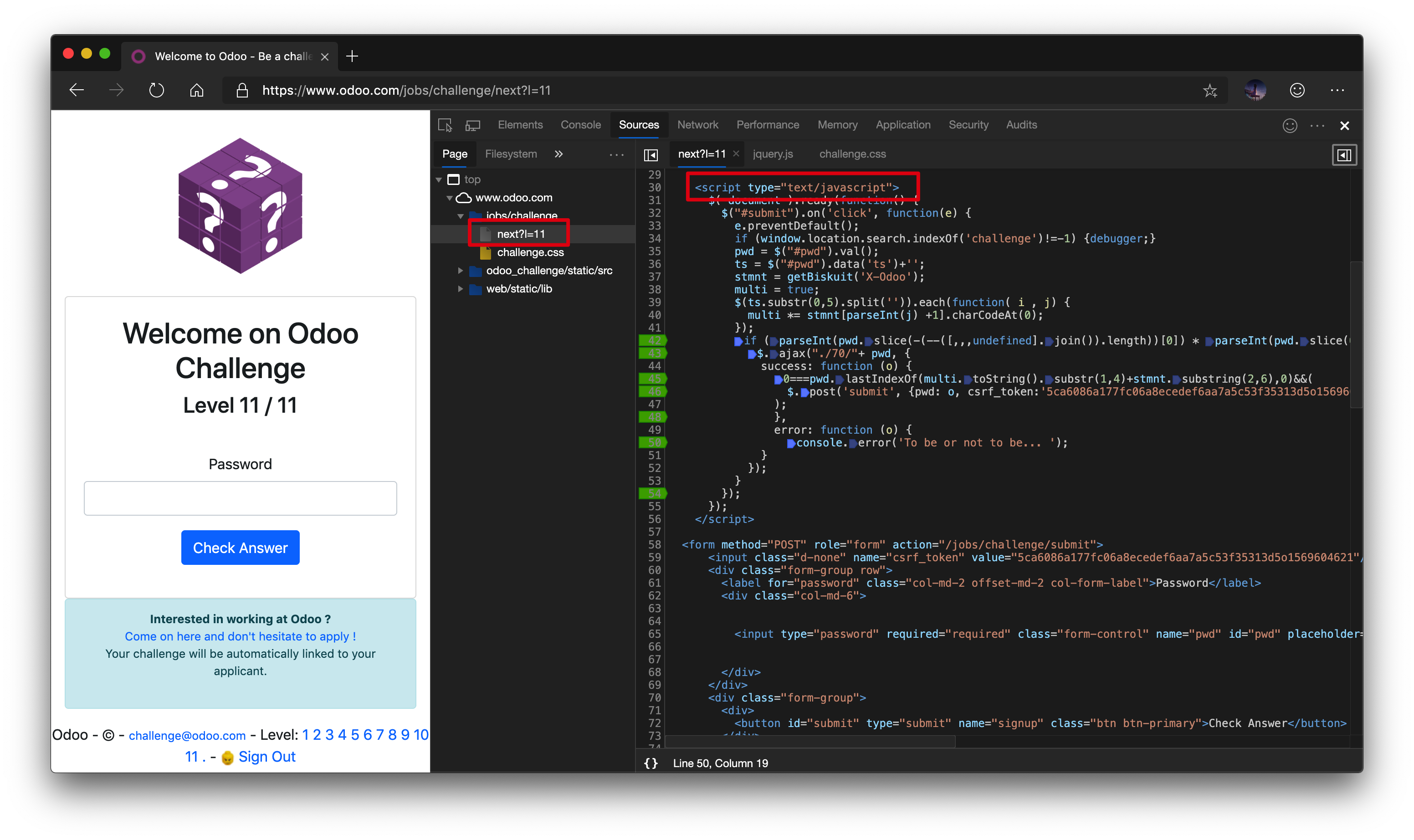Remove breakpoint on line 54
1414x840 pixels.
[653, 493]
